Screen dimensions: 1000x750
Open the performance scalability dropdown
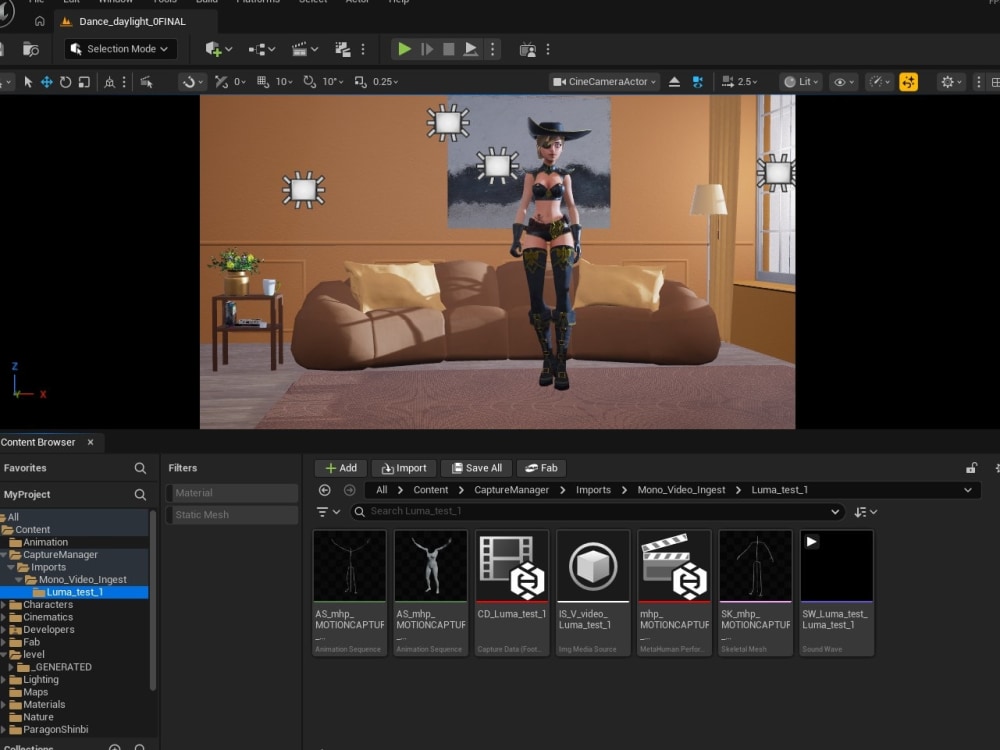click(x=879, y=82)
